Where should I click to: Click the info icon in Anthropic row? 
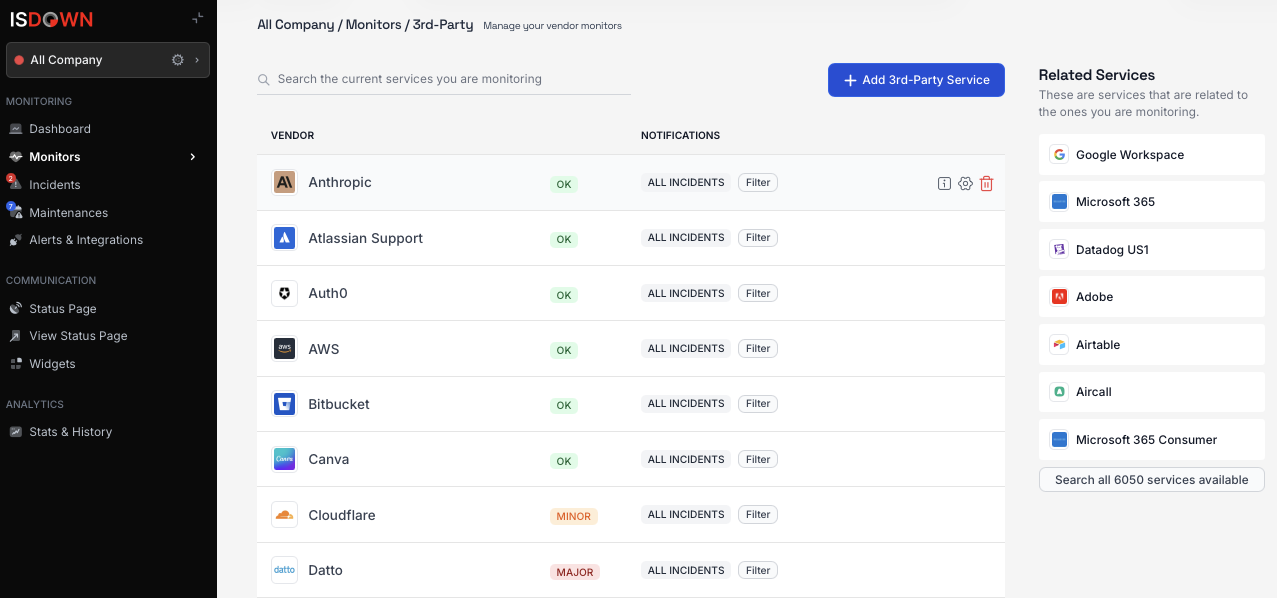click(944, 183)
